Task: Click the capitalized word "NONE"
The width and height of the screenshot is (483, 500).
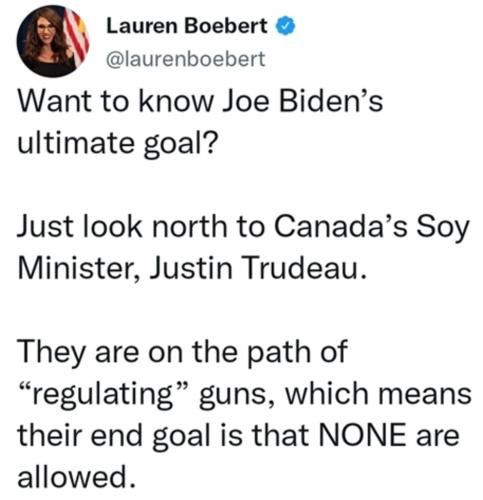Action: [363, 435]
